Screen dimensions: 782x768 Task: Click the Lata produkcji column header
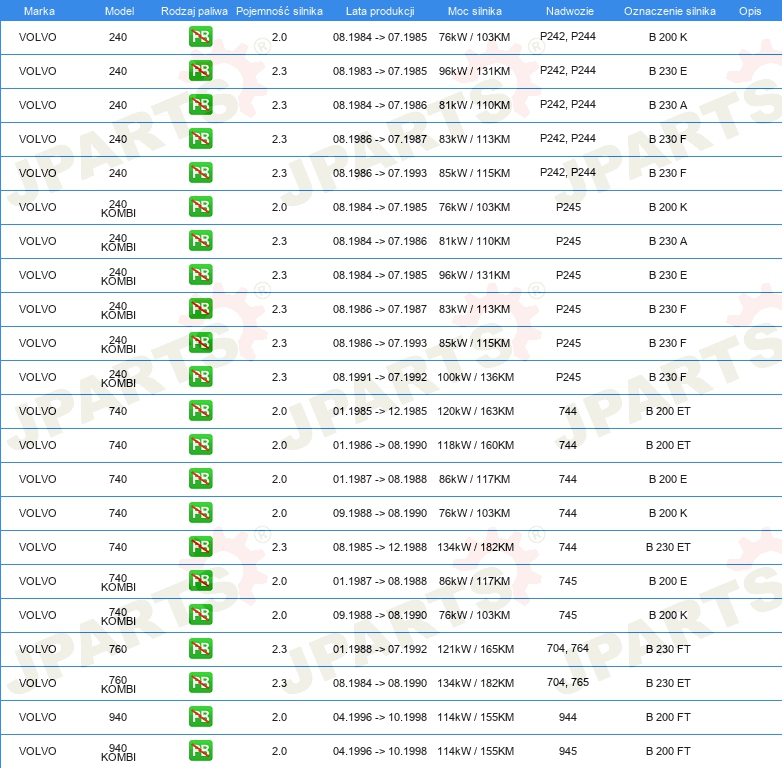379,10
